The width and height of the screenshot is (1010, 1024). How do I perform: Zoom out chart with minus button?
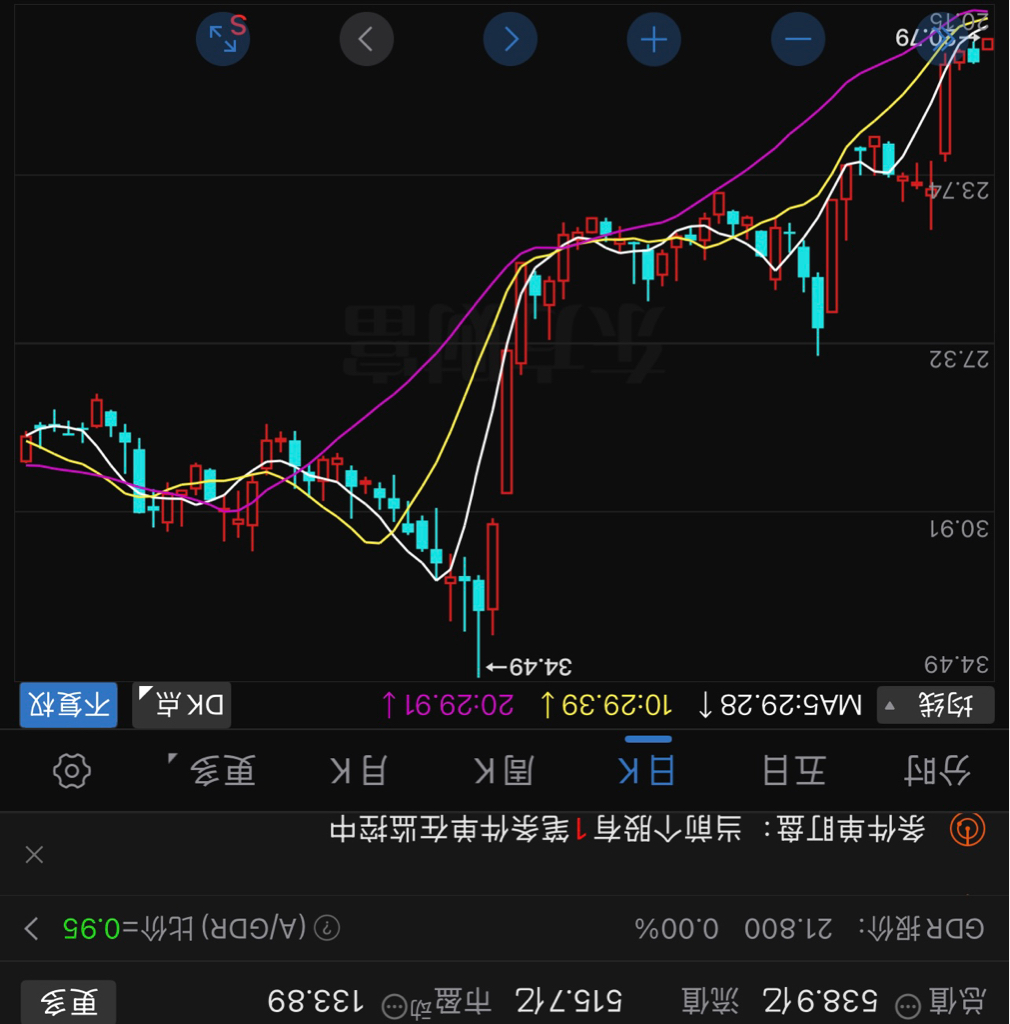pyautogui.click(x=798, y=39)
